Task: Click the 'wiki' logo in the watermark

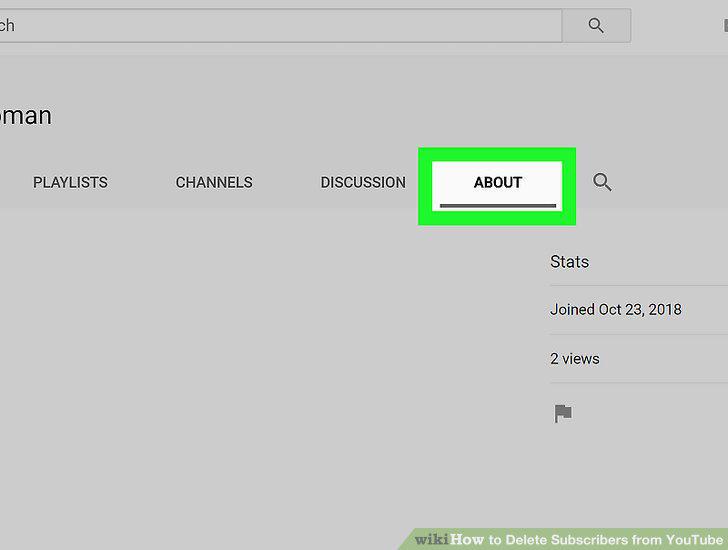Action: pos(431,540)
